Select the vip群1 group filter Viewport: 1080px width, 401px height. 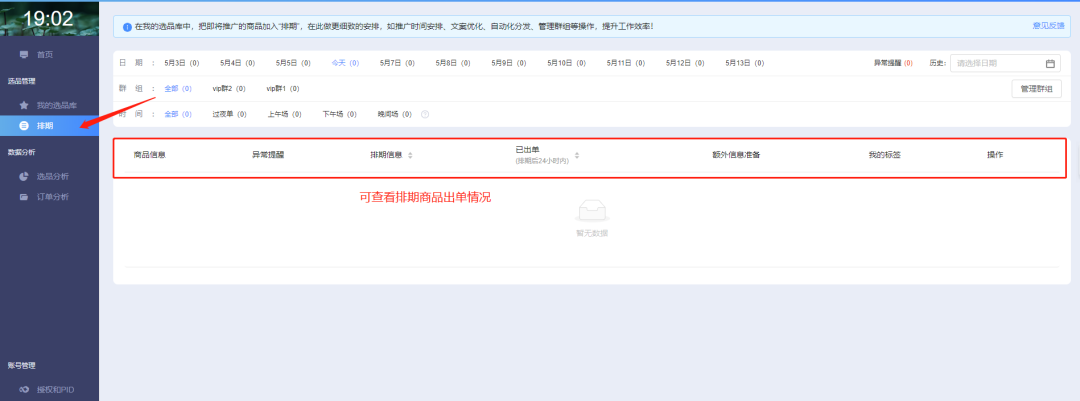(283, 88)
